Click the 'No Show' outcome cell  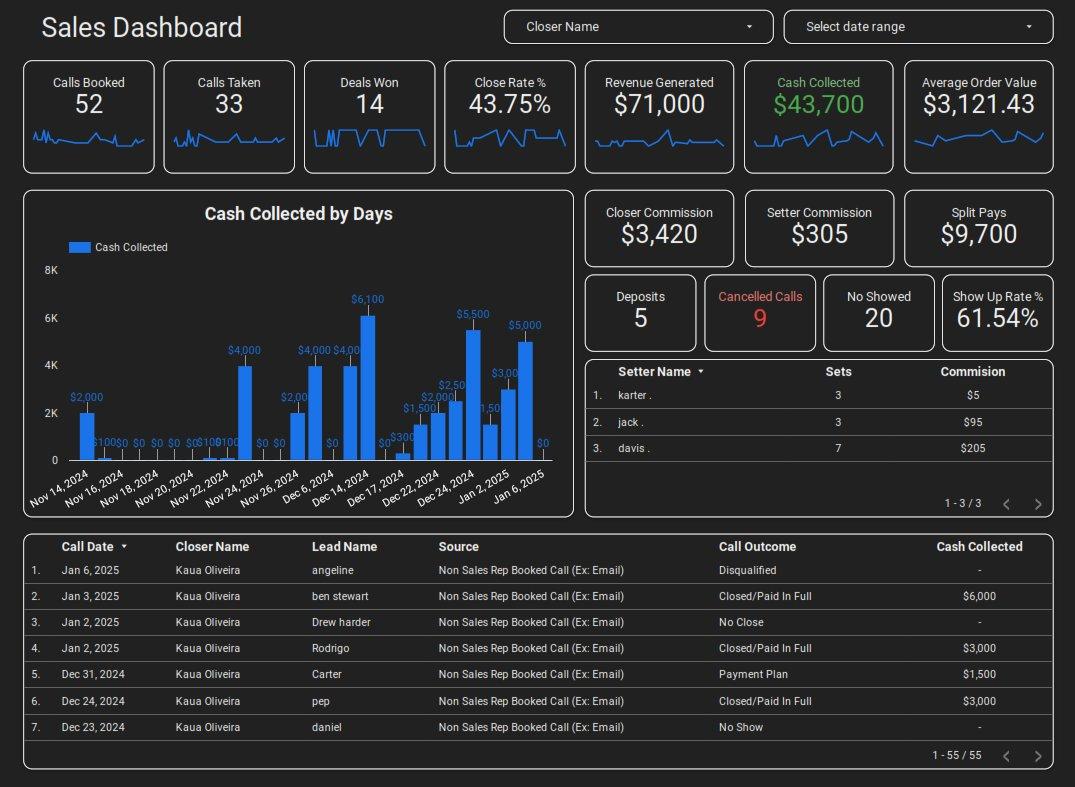click(740, 727)
